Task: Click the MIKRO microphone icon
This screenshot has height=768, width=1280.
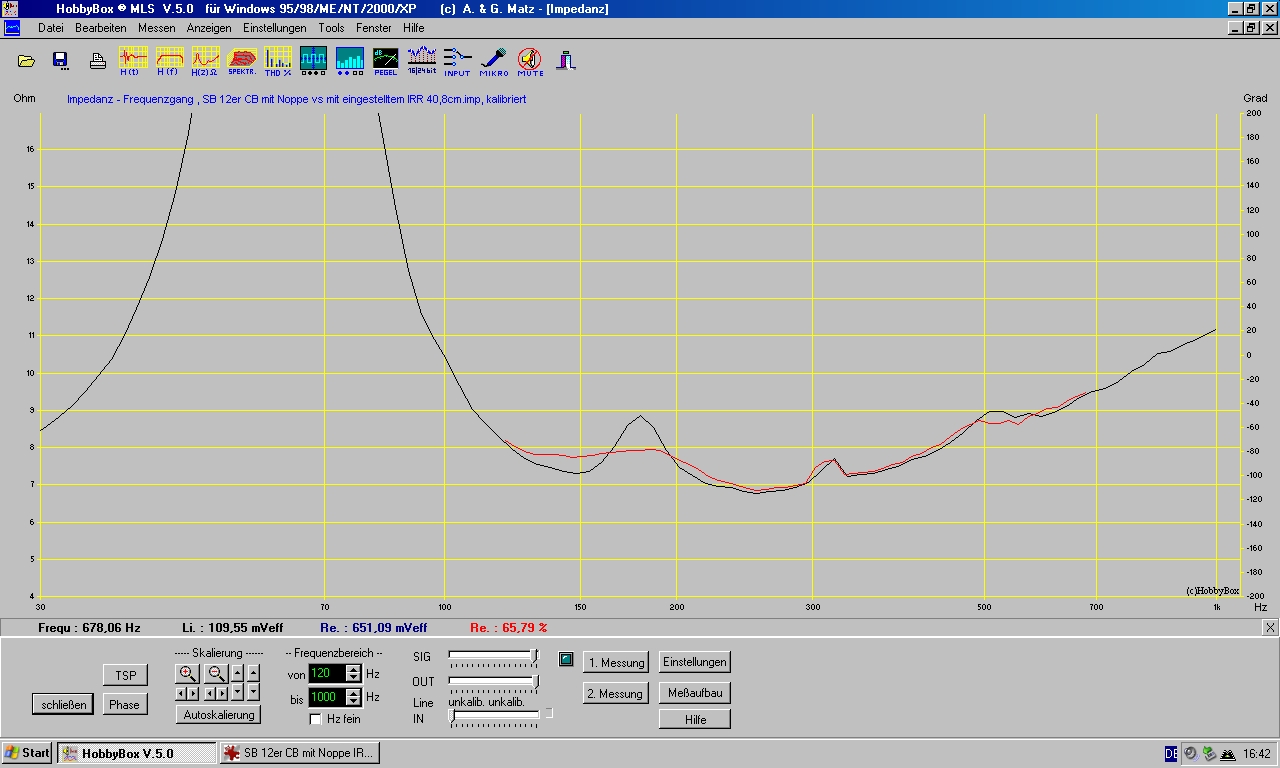Action: (x=493, y=60)
